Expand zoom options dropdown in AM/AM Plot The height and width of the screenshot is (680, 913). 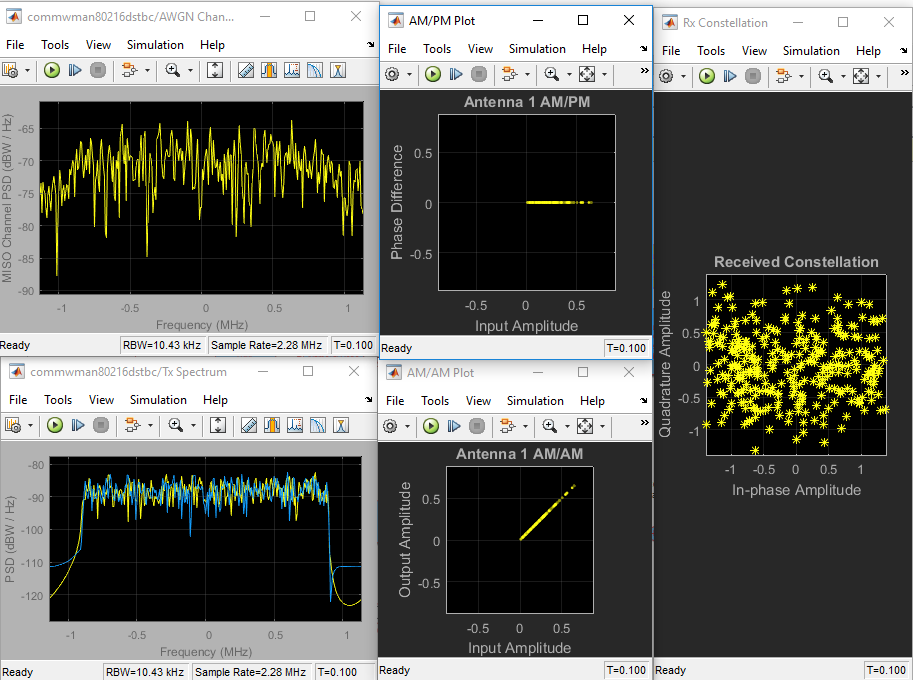tap(567, 426)
